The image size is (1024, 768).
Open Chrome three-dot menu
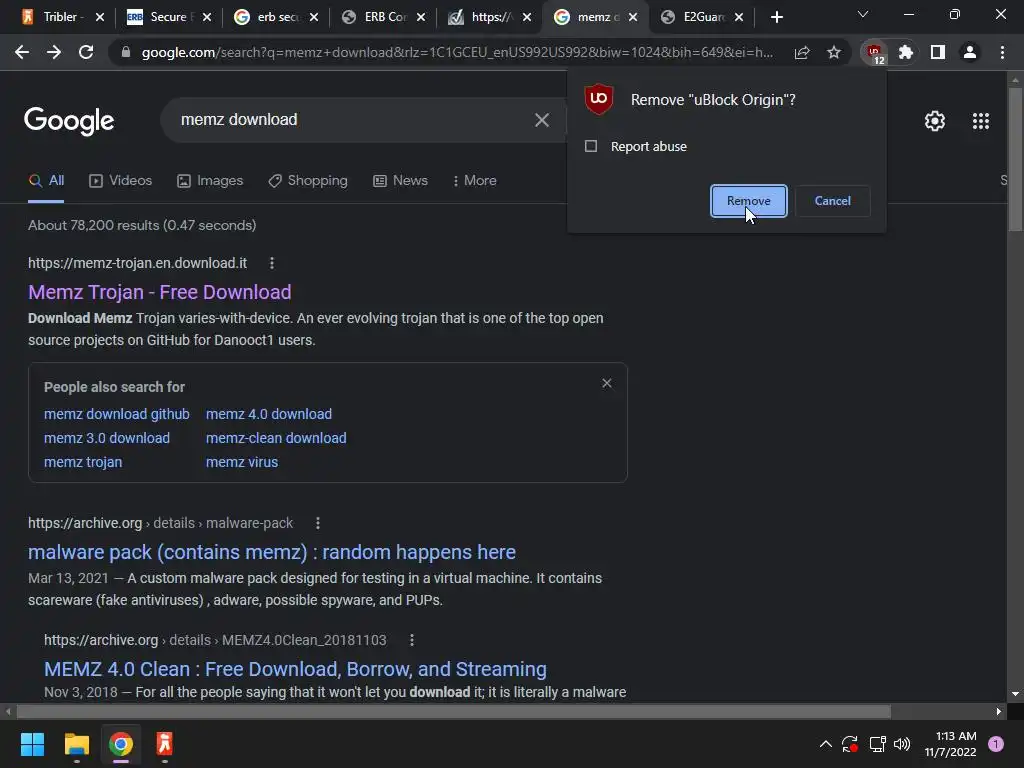pos(1002,52)
